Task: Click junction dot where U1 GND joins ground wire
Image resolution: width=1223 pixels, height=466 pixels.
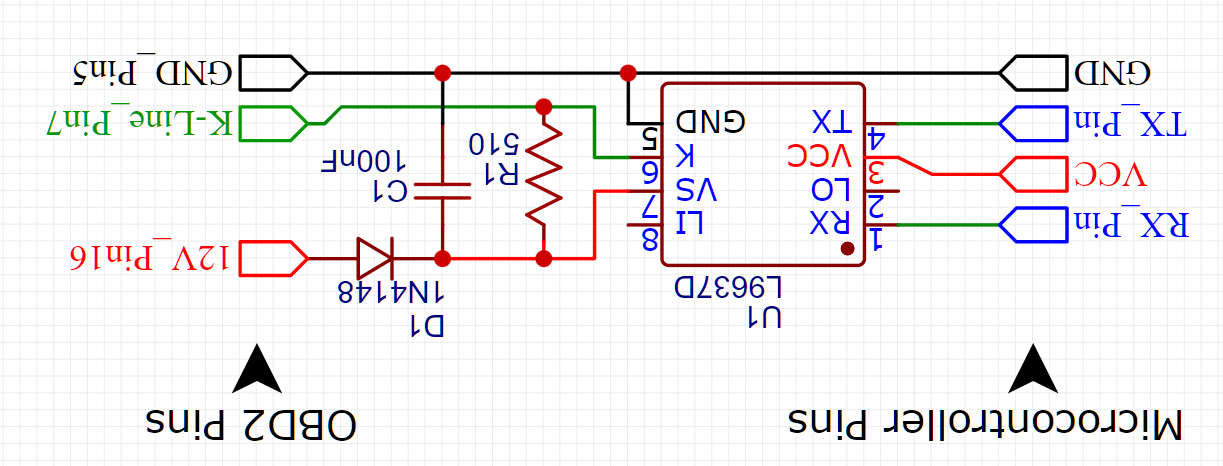Action: (x=628, y=73)
